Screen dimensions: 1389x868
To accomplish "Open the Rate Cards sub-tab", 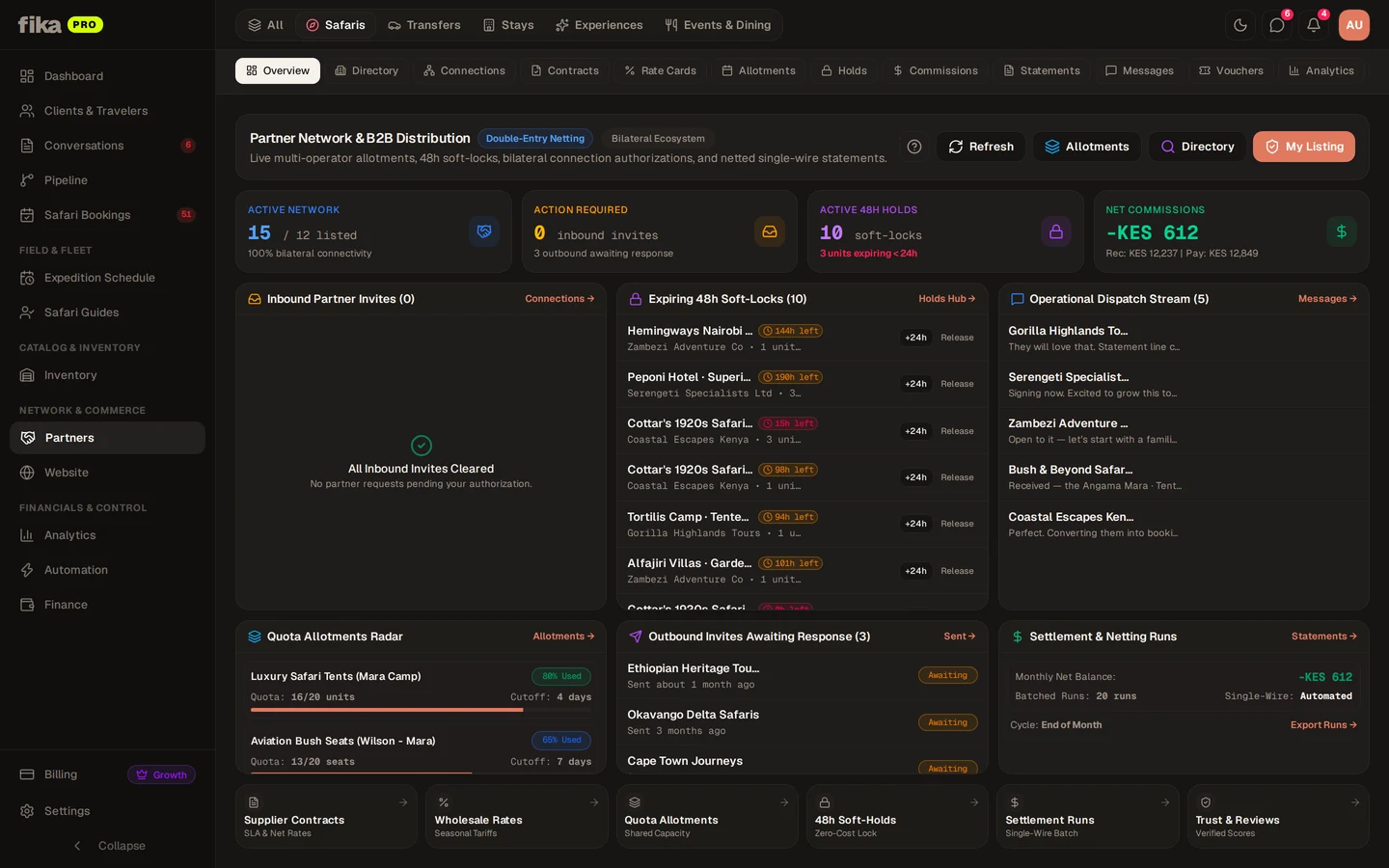I will pos(660,70).
